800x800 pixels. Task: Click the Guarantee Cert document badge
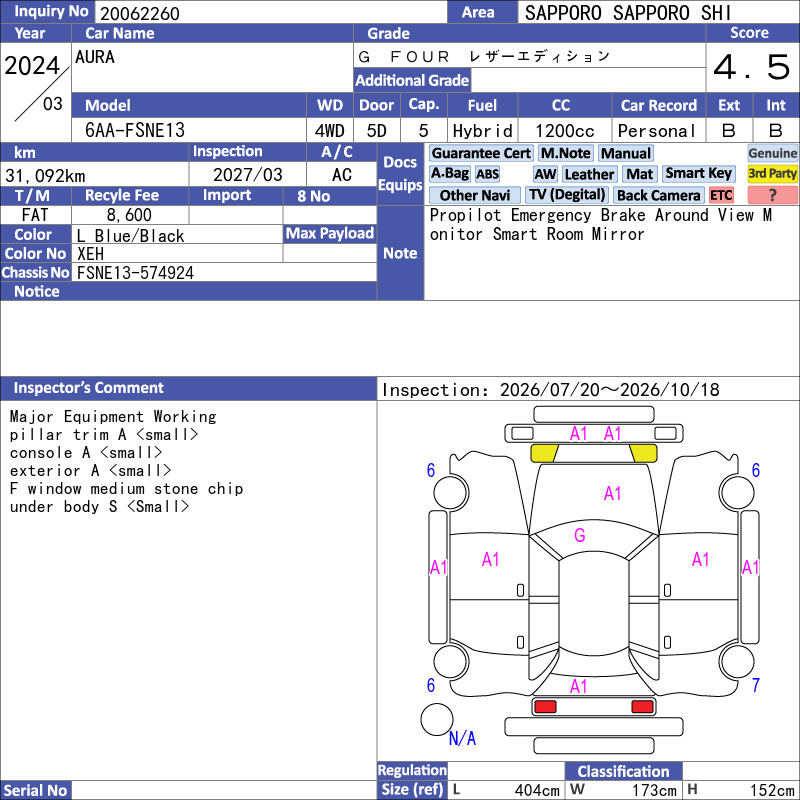pos(481,153)
